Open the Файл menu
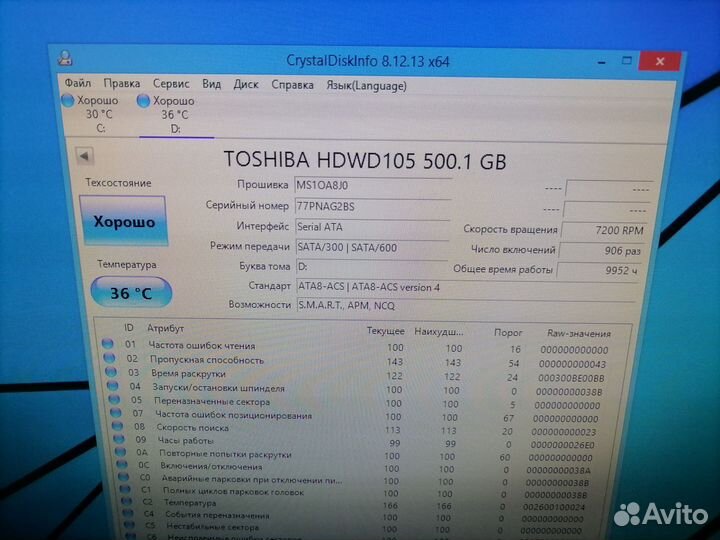The height and width of the screenshot is (540, 720). [x=77, y=83]
